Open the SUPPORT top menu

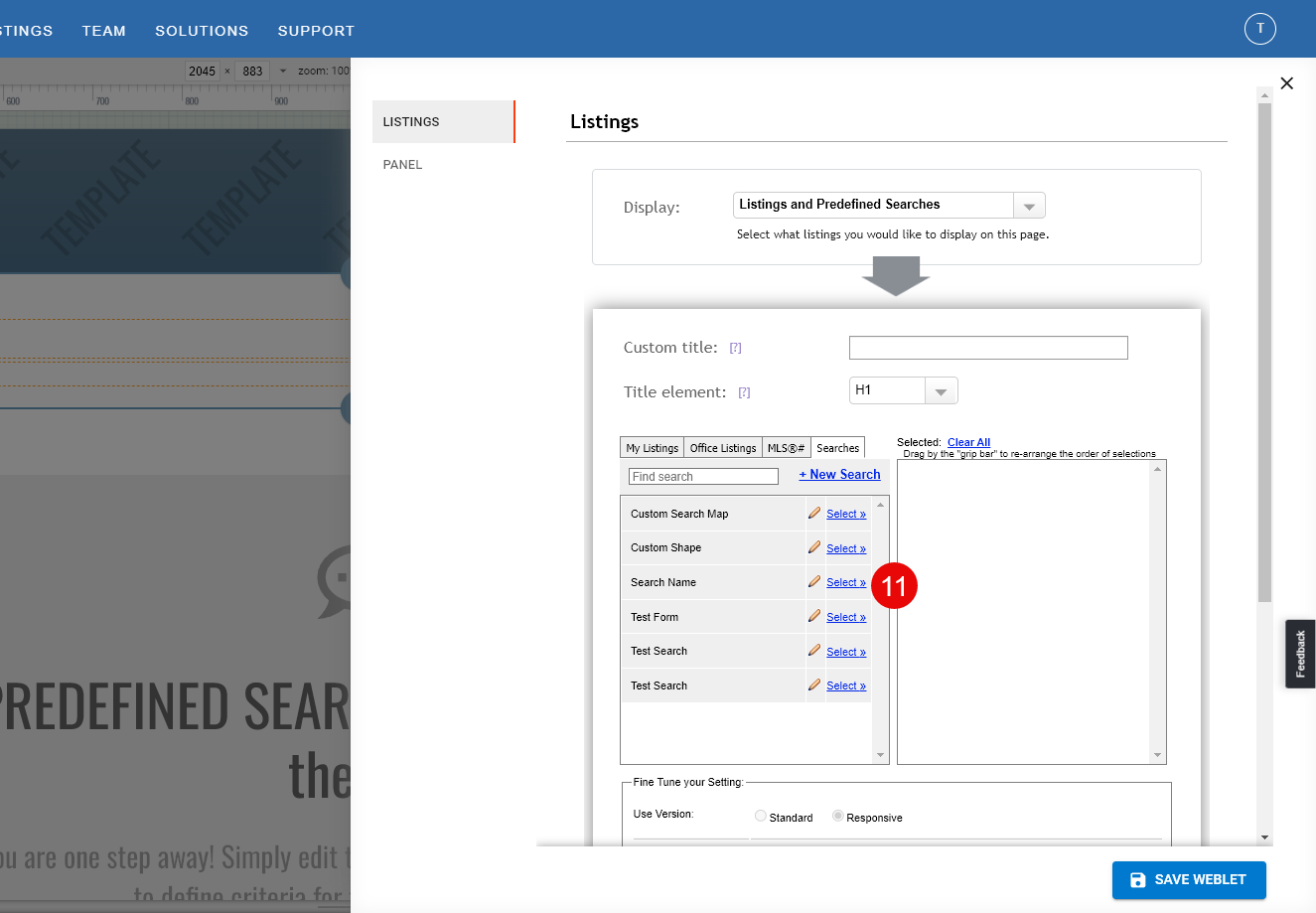[316, 31]
